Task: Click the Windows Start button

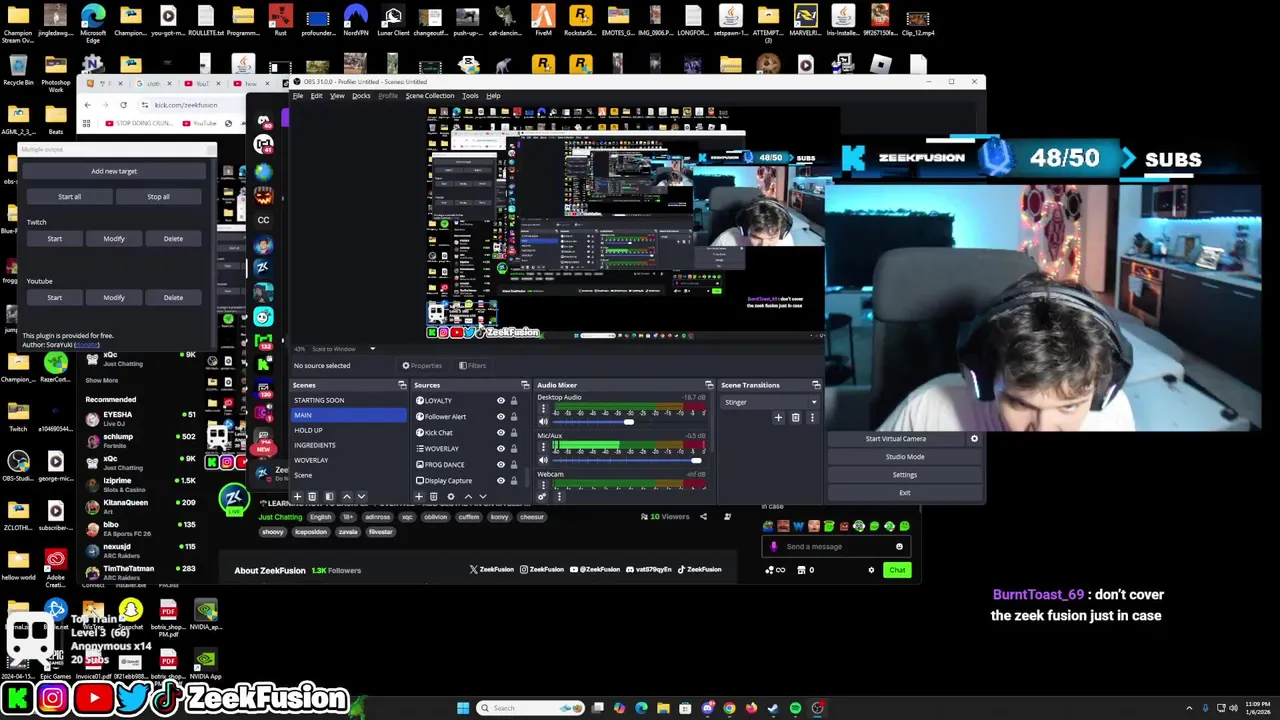Action: (463, 708)
